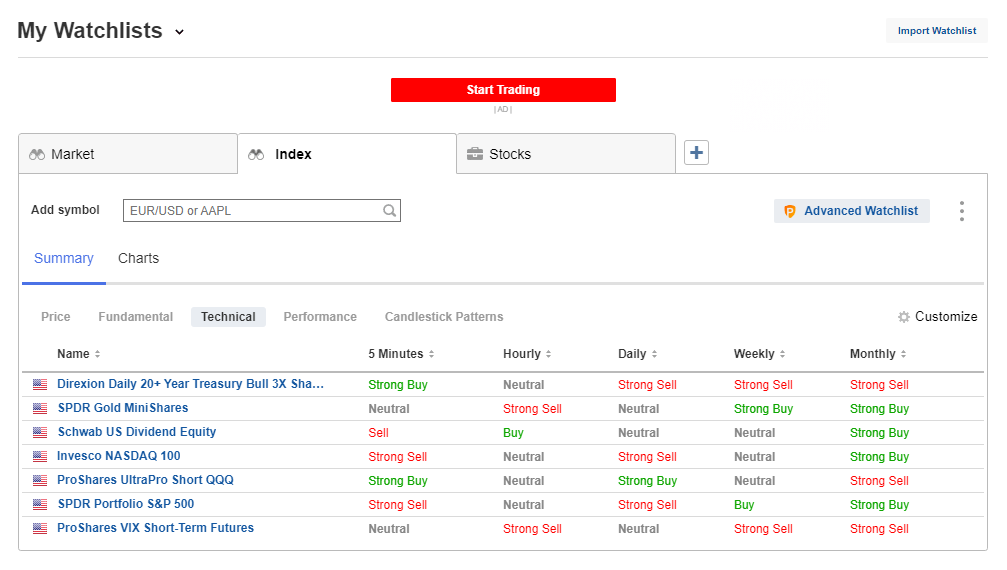
Task: Click Strong Sell in ProShares VIX Monthly cell
Action: pyautogui.click(x=879, y=529)
